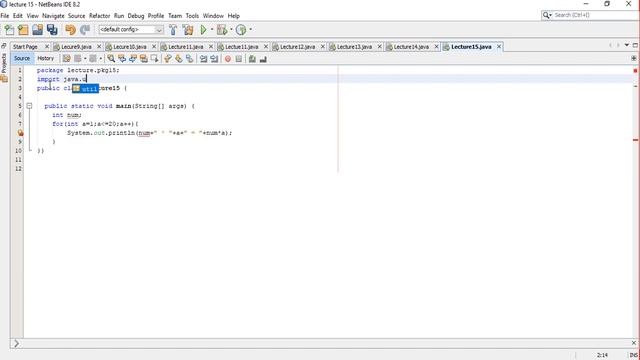640x360 pixels.
Task: Collapse the main method code fold
Action: coord(29,106)
